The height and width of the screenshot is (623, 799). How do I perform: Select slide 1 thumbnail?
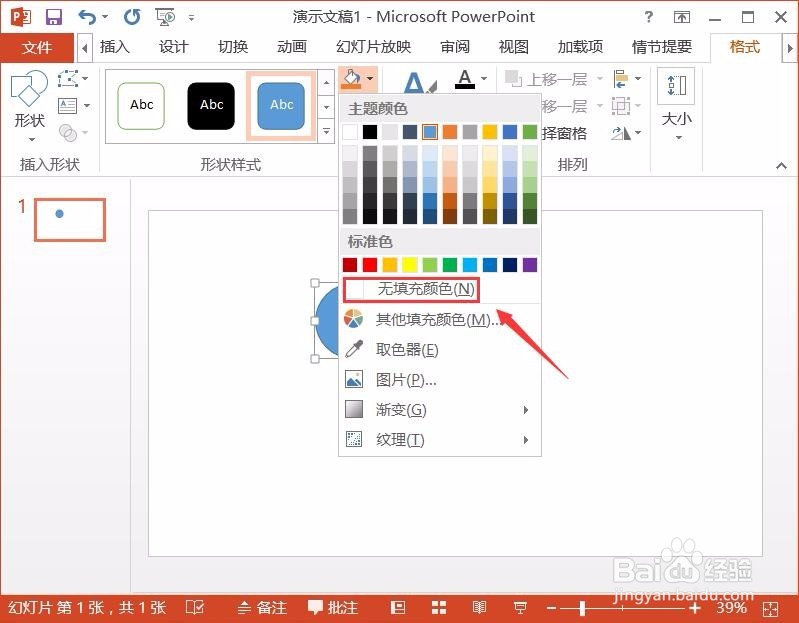[x=70, y=220]
